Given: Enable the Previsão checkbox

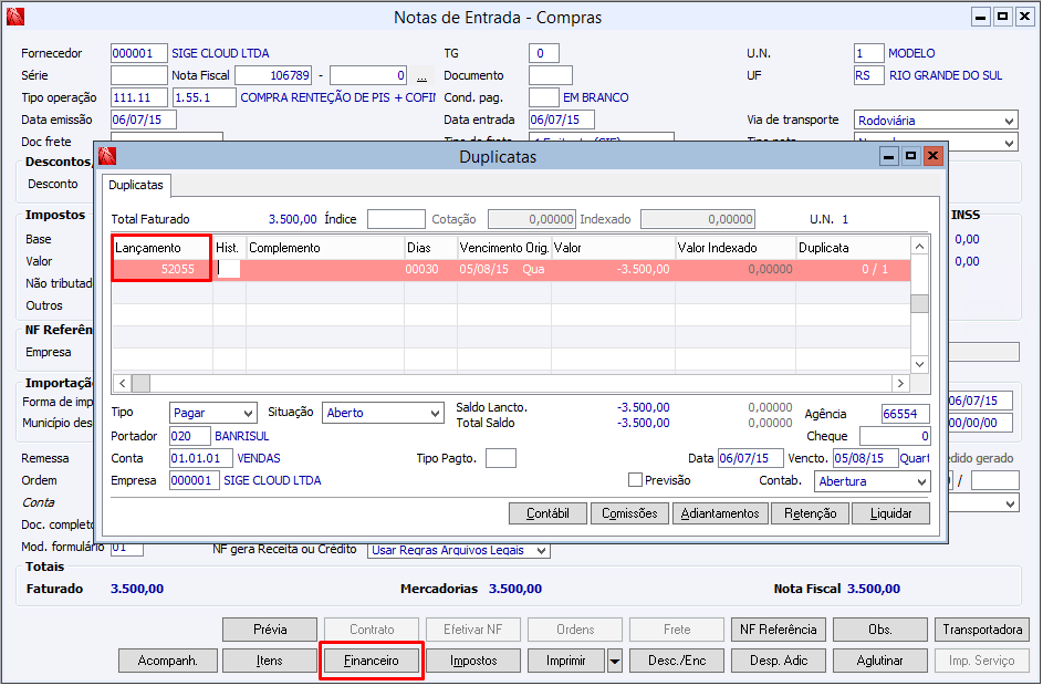Looking at the screenshot, I should tap(635, 480).
